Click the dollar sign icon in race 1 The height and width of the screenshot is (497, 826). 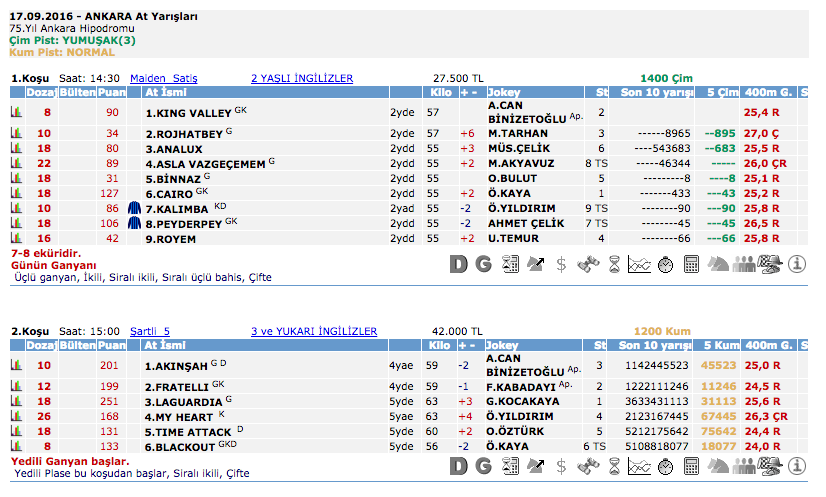(x=561, y=264)
